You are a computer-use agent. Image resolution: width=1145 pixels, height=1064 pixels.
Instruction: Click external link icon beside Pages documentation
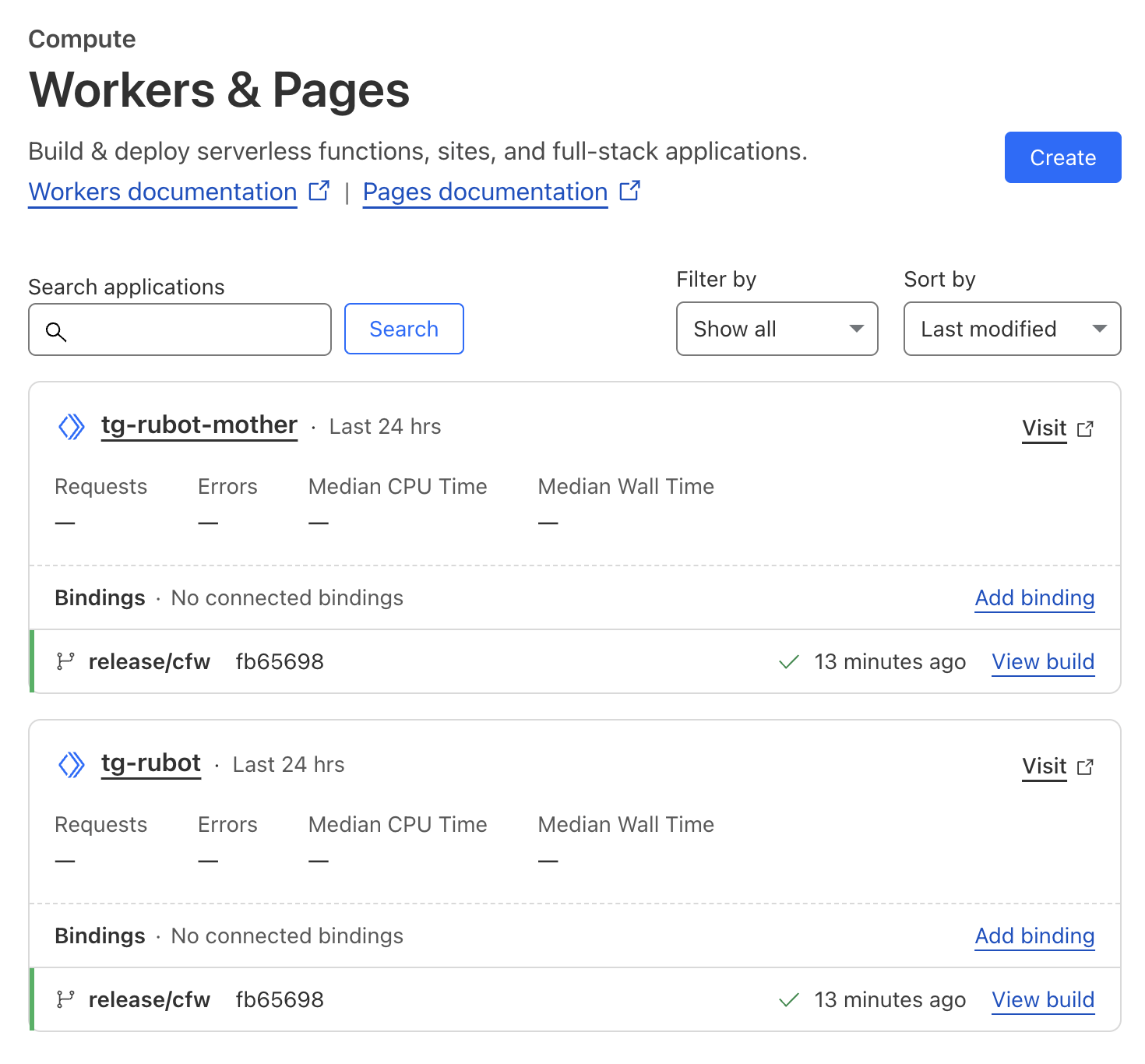[x=630, y=191]
